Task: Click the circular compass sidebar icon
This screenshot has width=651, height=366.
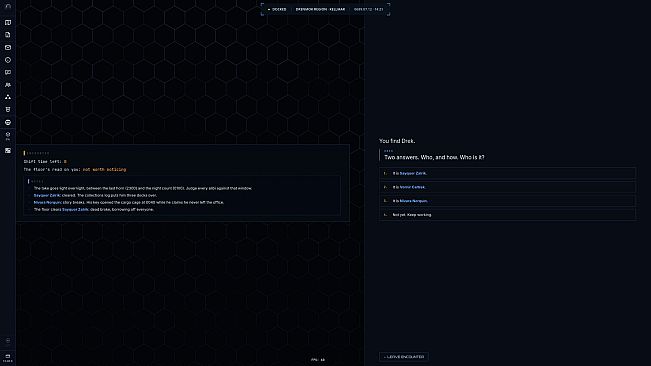Action: coord(8,60)
